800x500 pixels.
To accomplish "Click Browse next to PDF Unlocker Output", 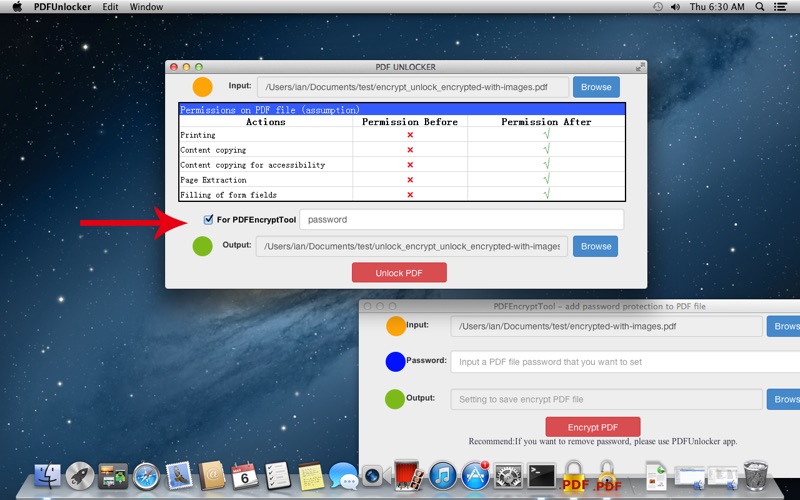I will click(x=595, y=246).
